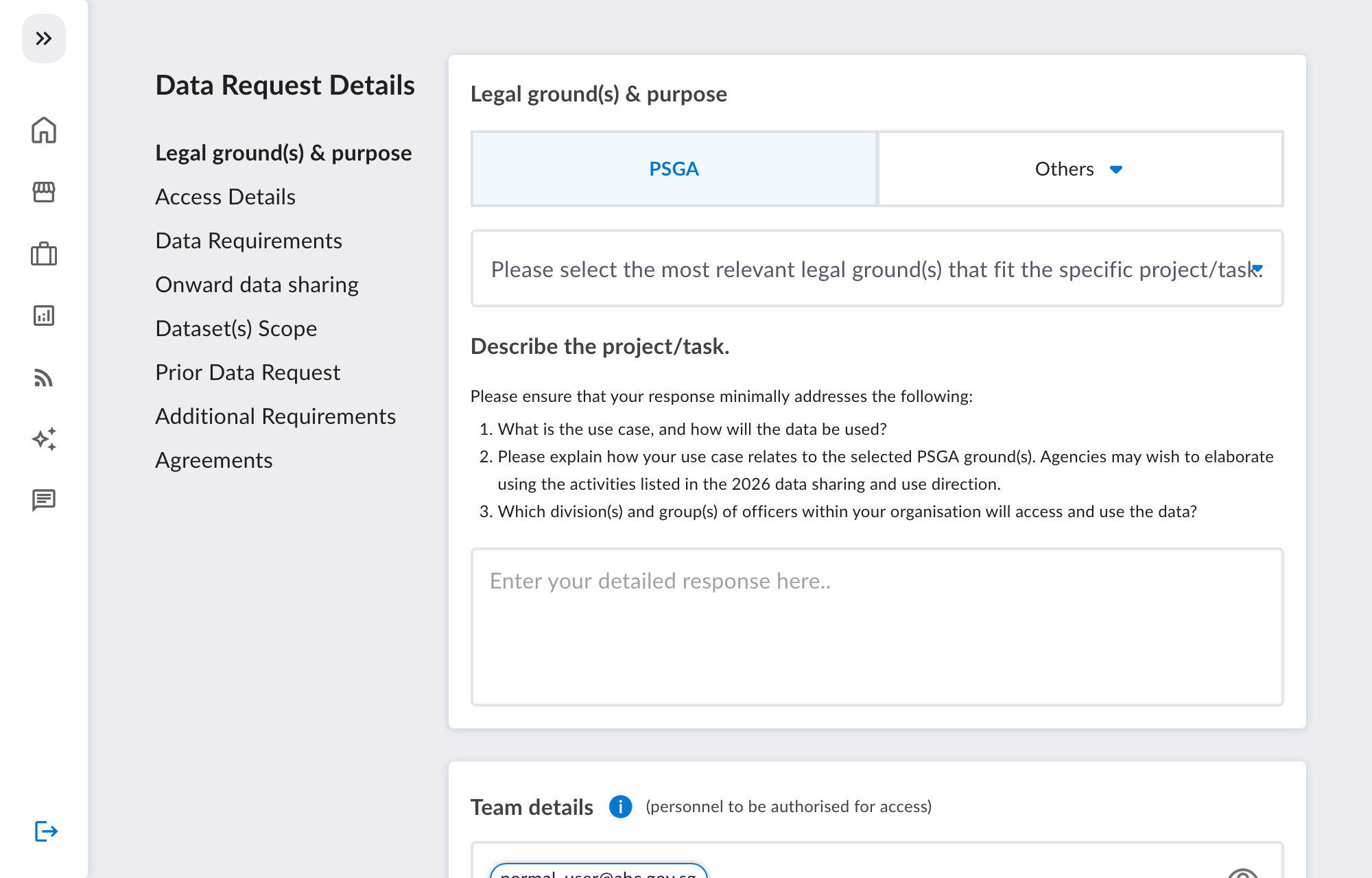Open the sparkles AI icon
Viewport: 1372px width, 878px height.
point(44,439)
